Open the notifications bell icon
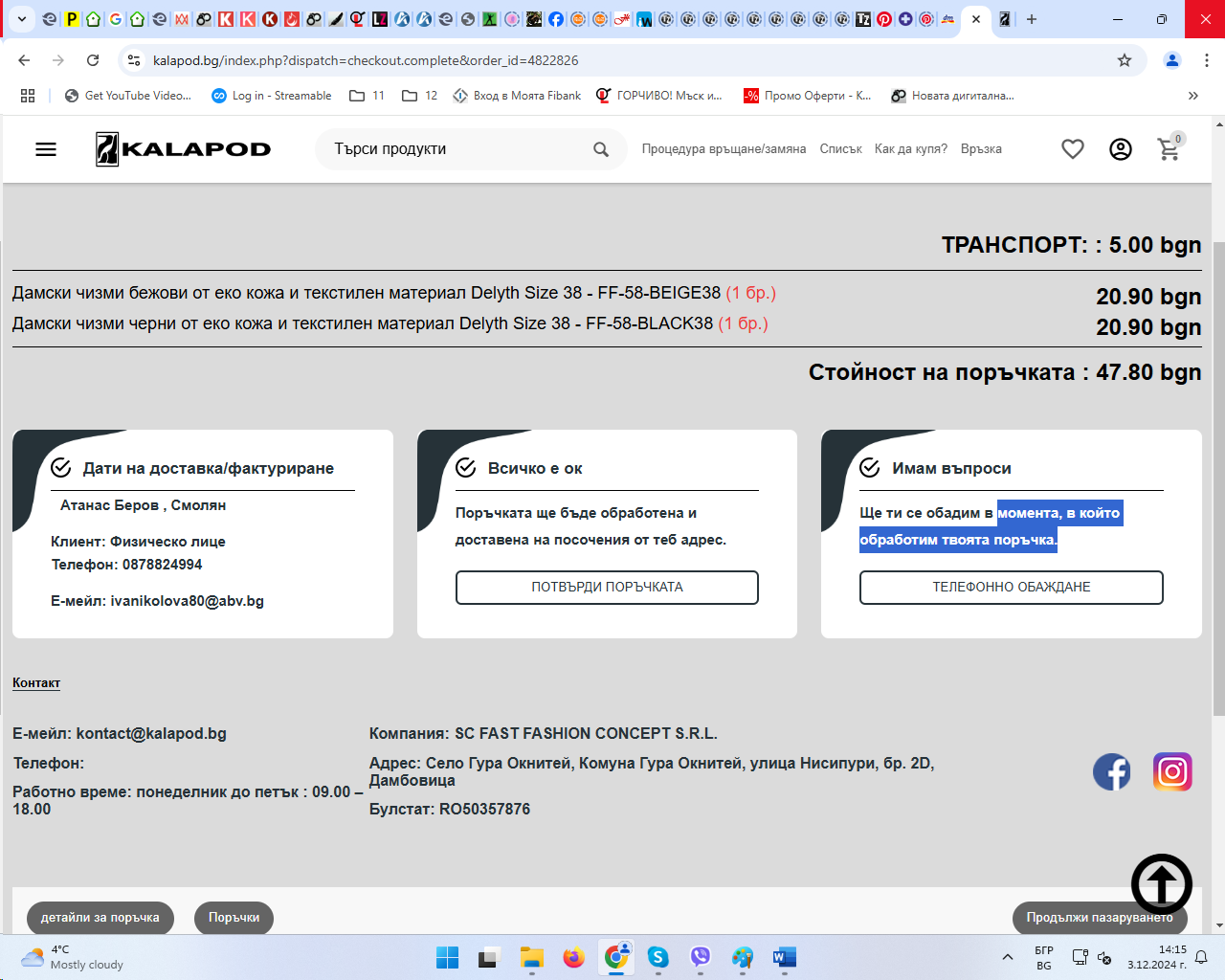This screenshot has height=980, width=1225. click(x=1201, y=957)
